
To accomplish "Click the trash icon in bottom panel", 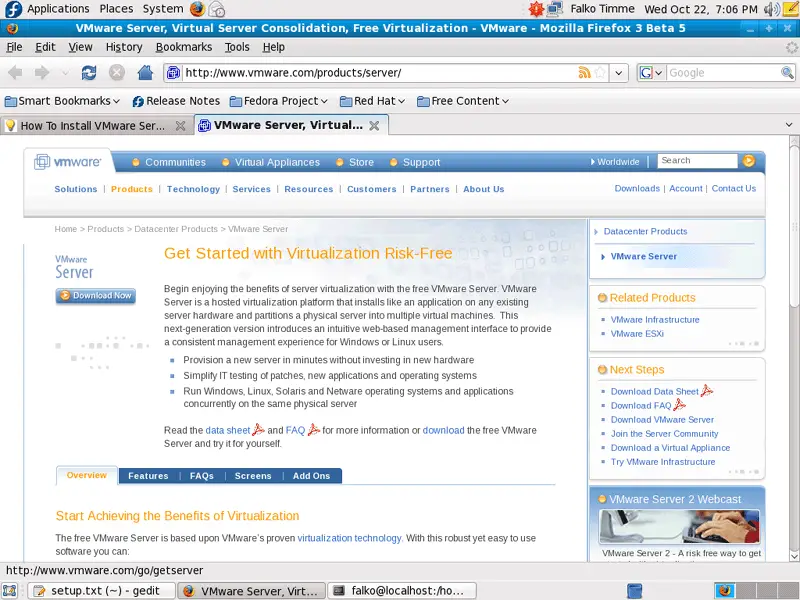I will point(634,591).
